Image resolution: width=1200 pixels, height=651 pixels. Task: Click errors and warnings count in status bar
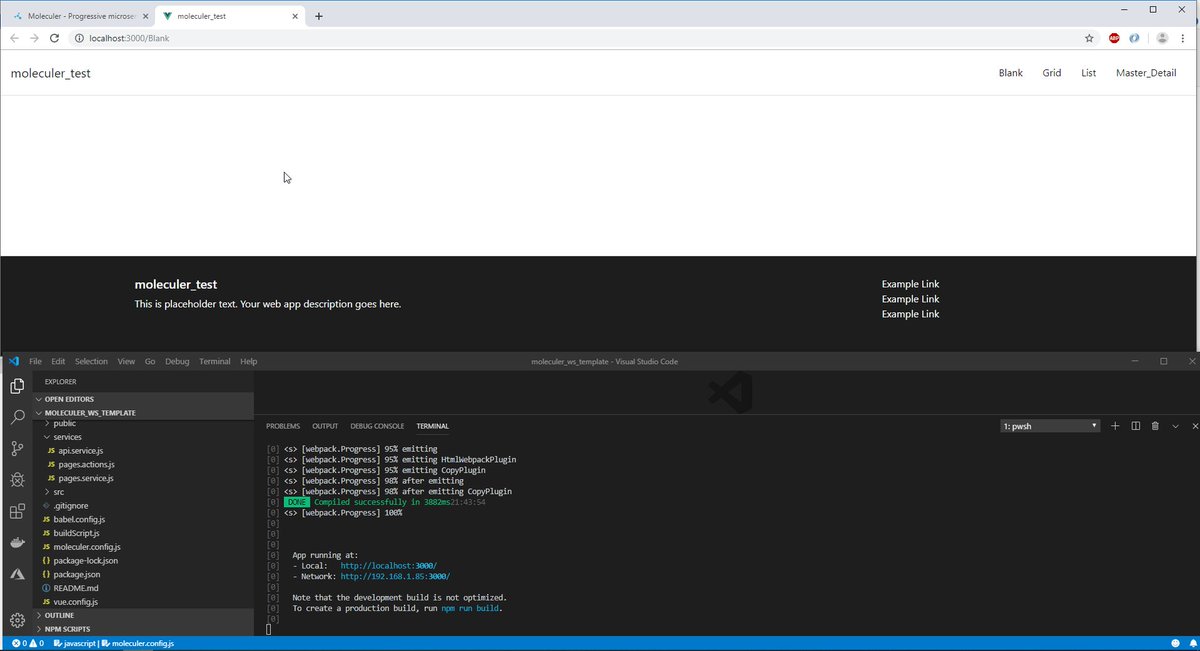coord(27,643)
